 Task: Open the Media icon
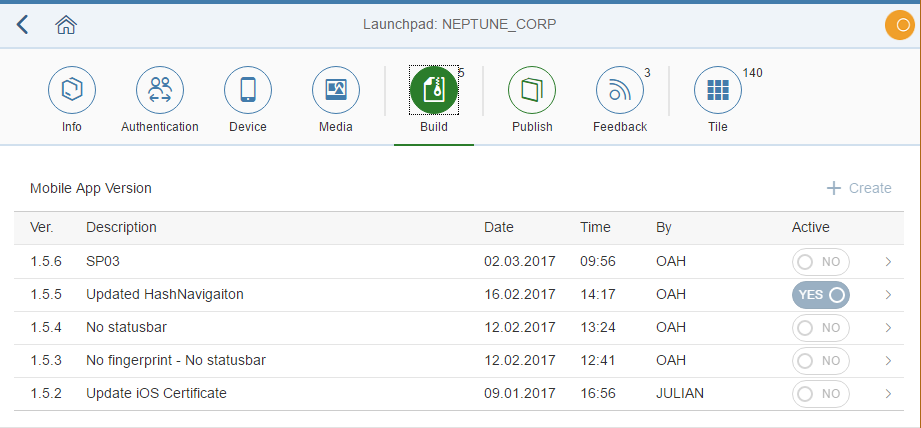tap(336, 91)
